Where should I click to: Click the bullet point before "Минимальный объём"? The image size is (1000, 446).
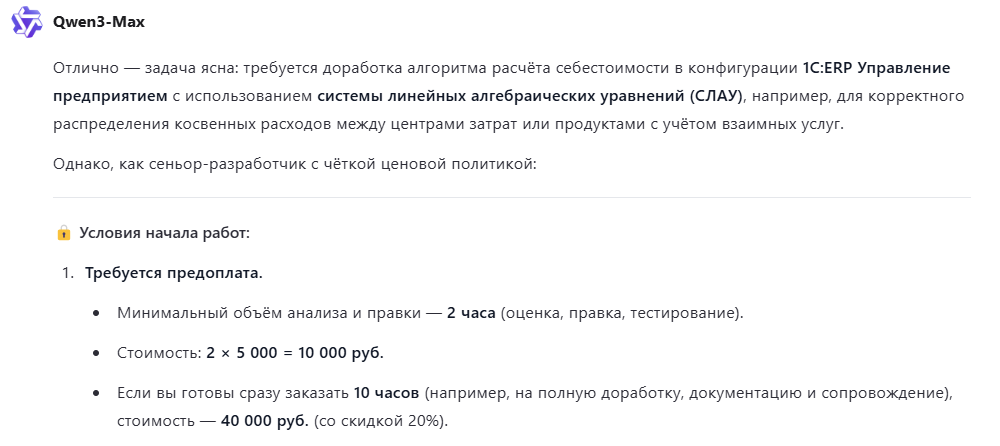click(x=96, y=314)
